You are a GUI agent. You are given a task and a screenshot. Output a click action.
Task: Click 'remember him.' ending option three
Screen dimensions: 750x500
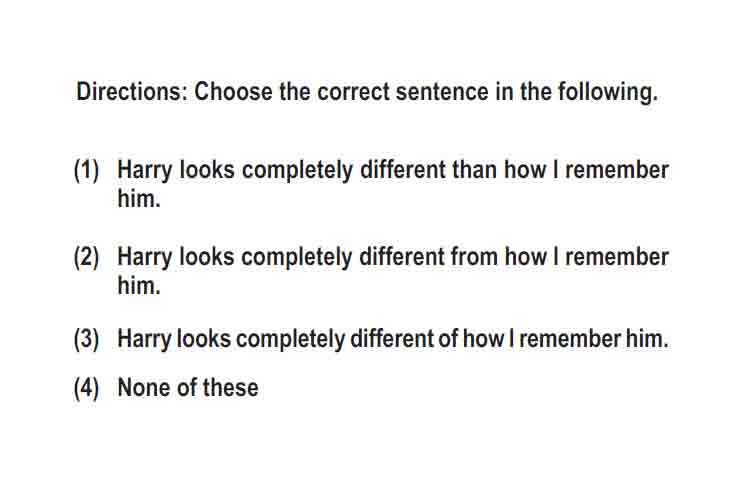[594, 339]
